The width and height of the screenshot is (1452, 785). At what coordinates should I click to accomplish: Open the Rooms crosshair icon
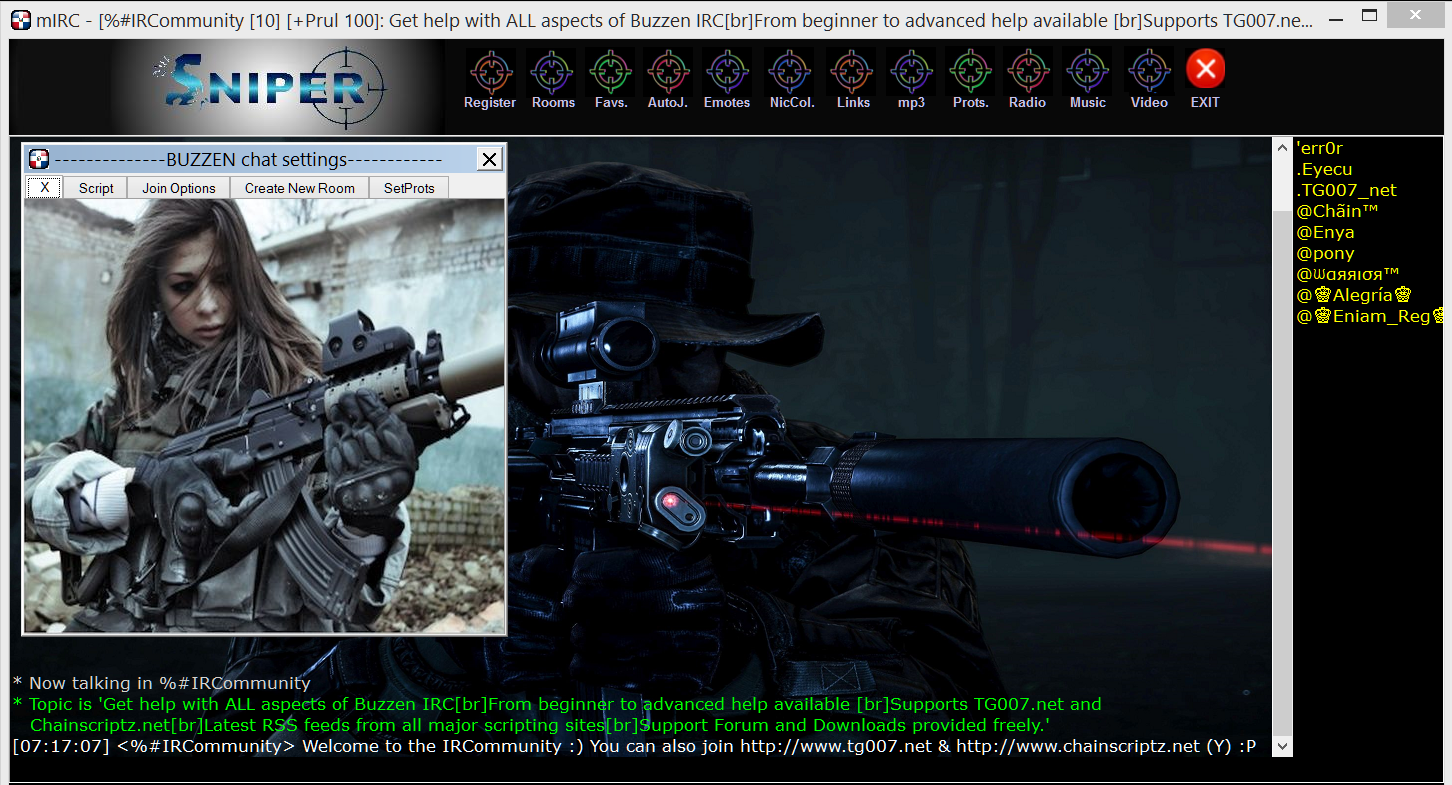click(552, 73)
